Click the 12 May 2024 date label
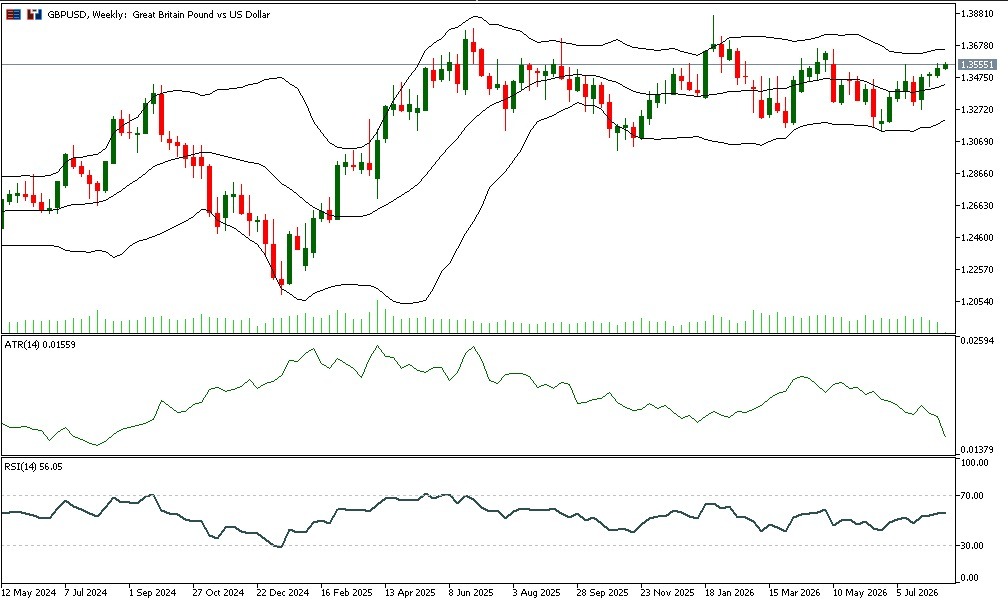 (28, 592)
